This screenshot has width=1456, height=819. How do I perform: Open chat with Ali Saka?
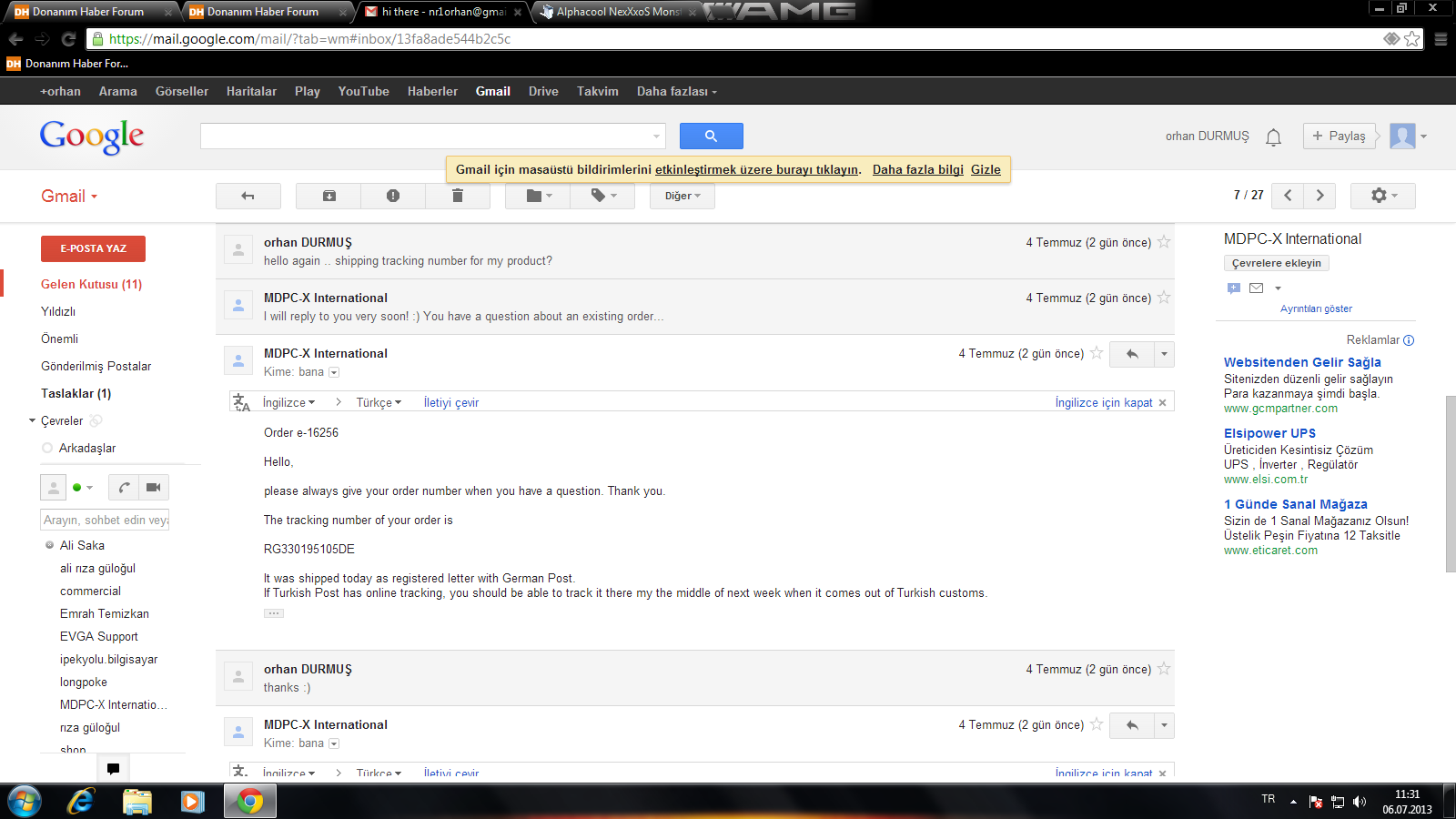click(x=82, y=545)
